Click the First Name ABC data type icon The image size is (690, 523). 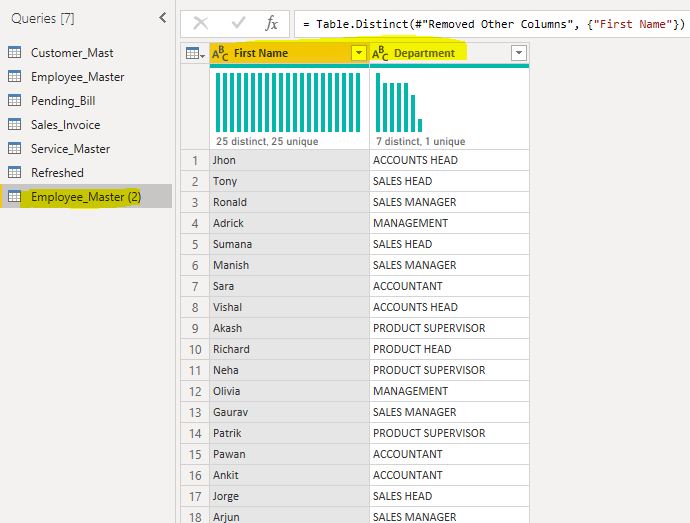click(220, 53)
